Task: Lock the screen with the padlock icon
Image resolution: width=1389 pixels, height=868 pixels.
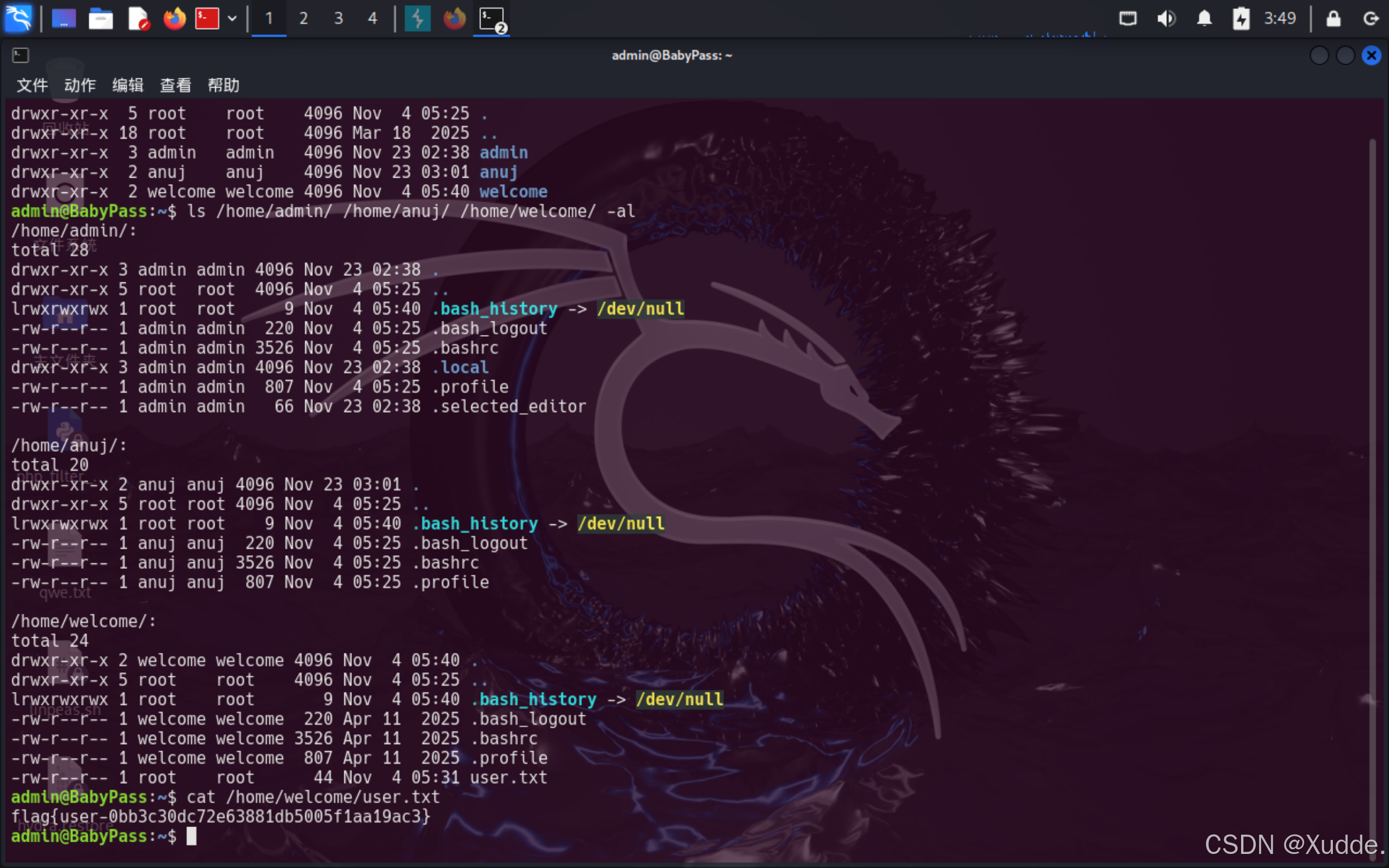Action: 1333,19
